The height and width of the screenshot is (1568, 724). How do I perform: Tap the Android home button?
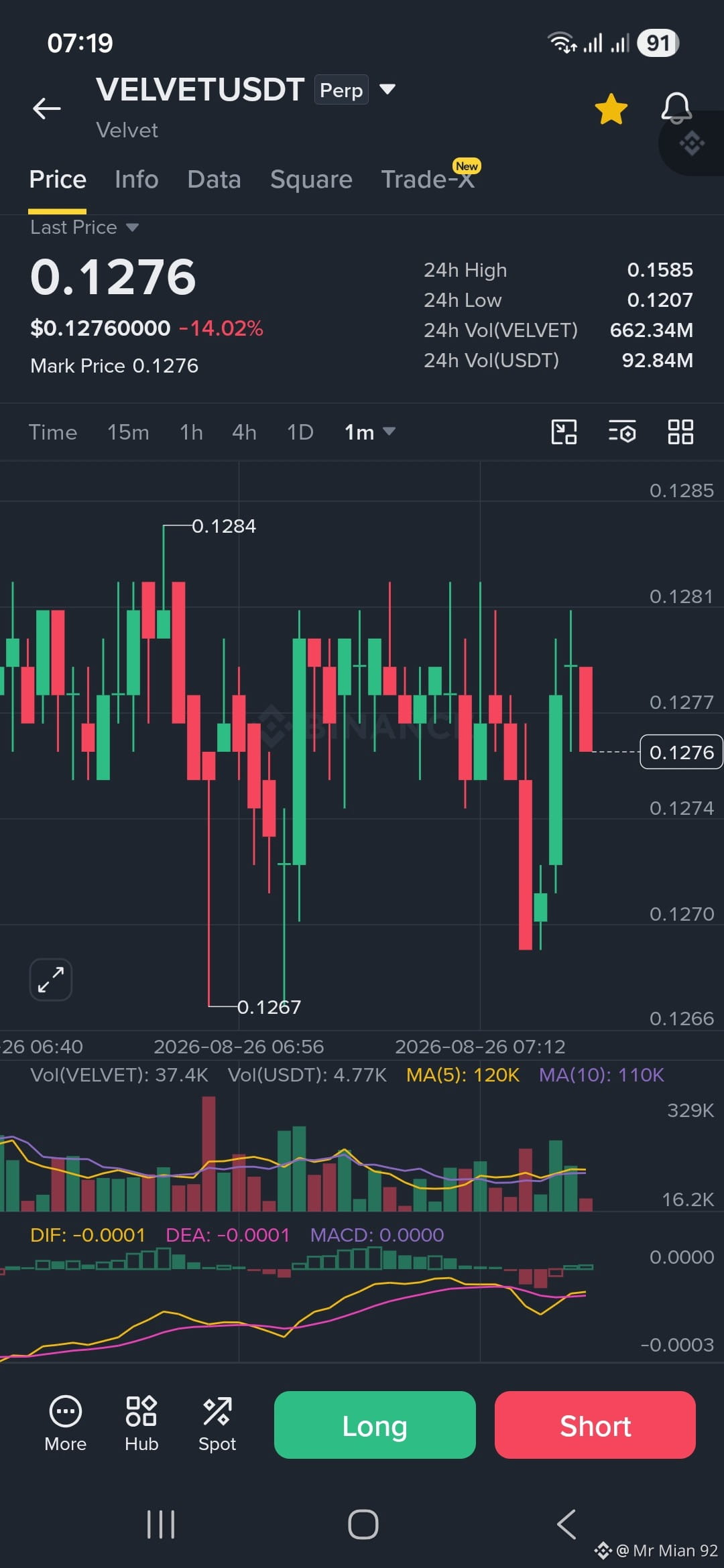pos(363,1524)
